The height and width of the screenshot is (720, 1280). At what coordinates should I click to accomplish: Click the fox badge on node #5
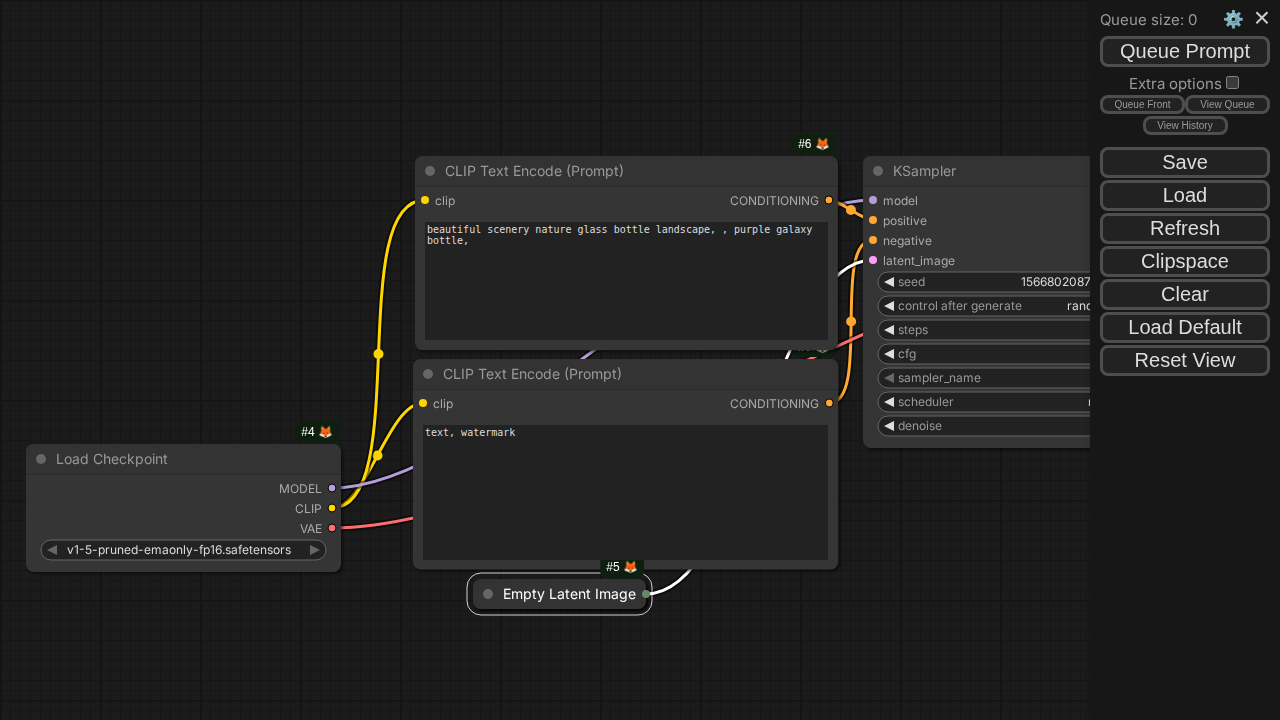tap(630, 567)
